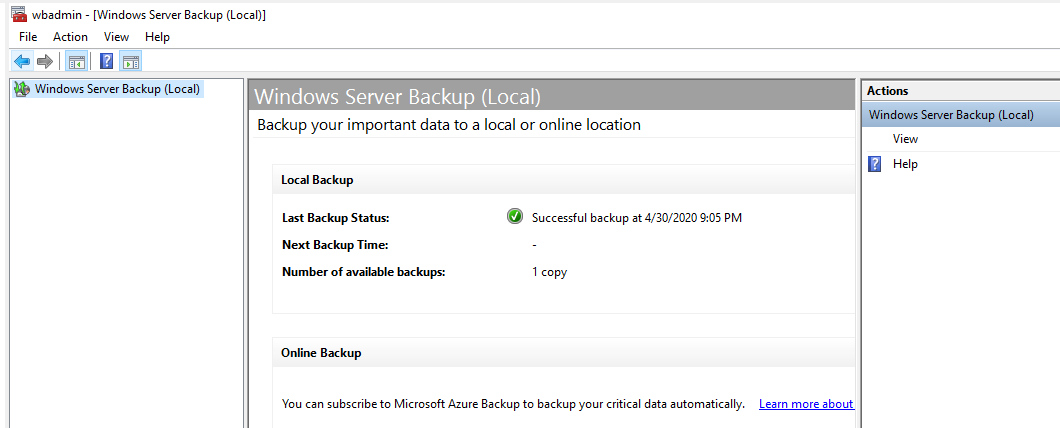Open the Action menu
1060x428 pixels.
(x=70, y=37)
